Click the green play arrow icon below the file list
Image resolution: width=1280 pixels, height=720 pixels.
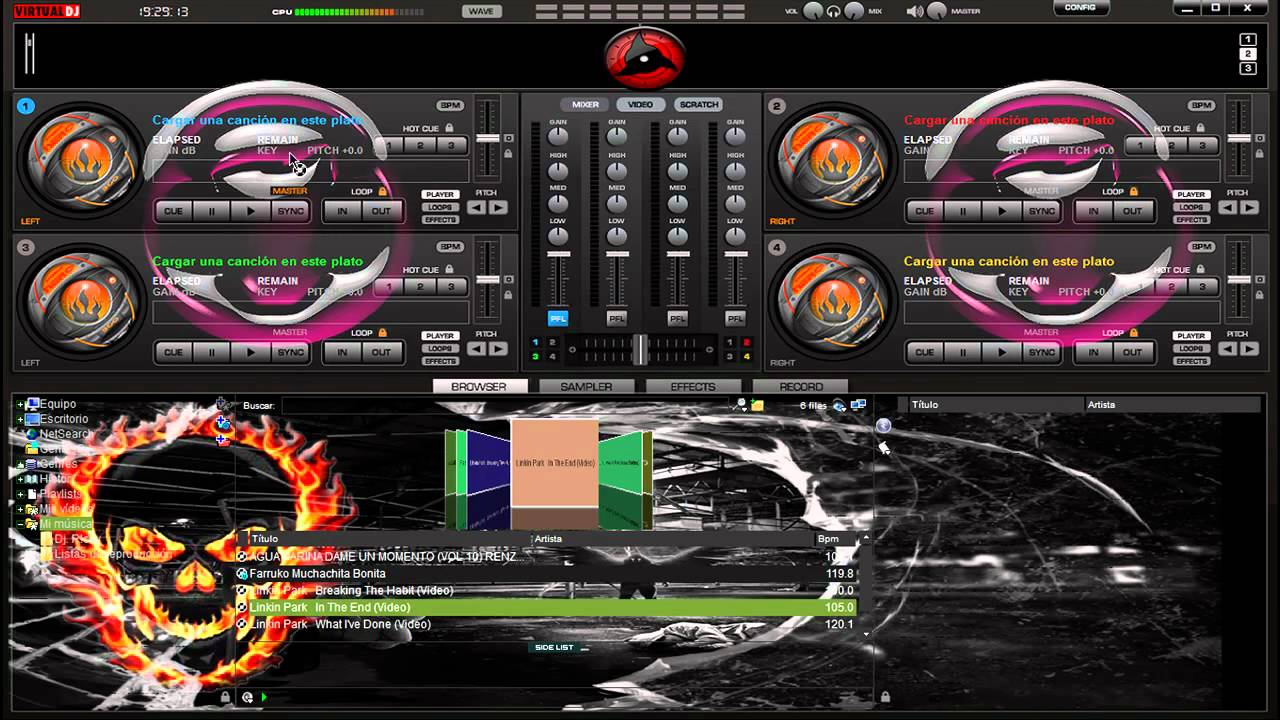[264, 697]
